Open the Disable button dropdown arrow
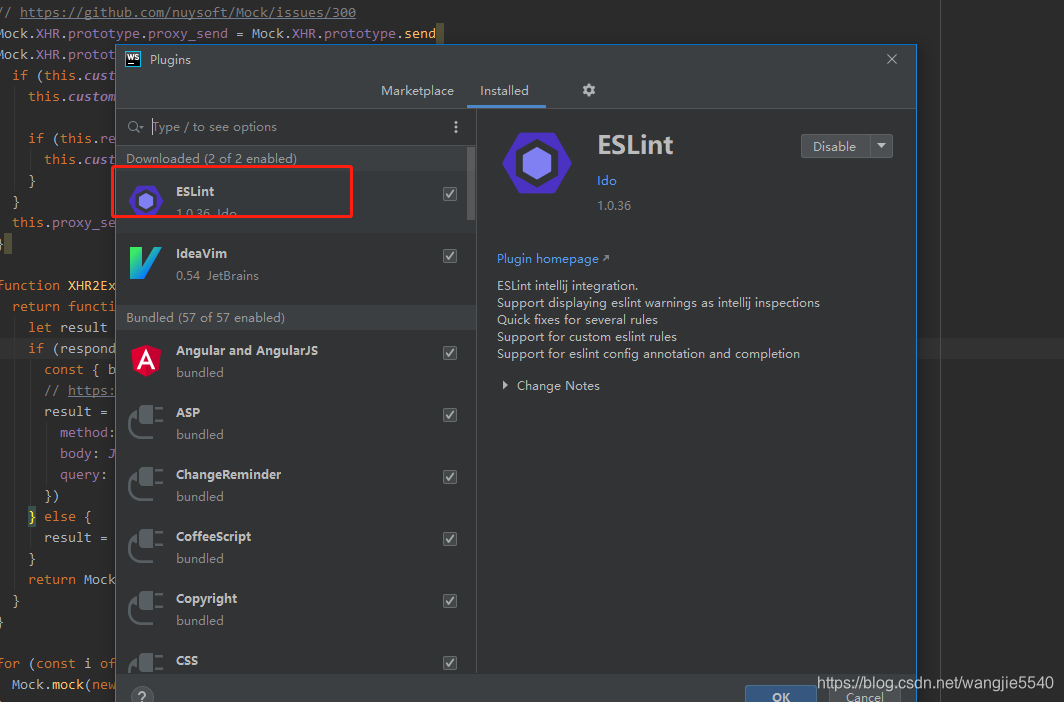The image size is (1064, 702). [x=881, y=146]
